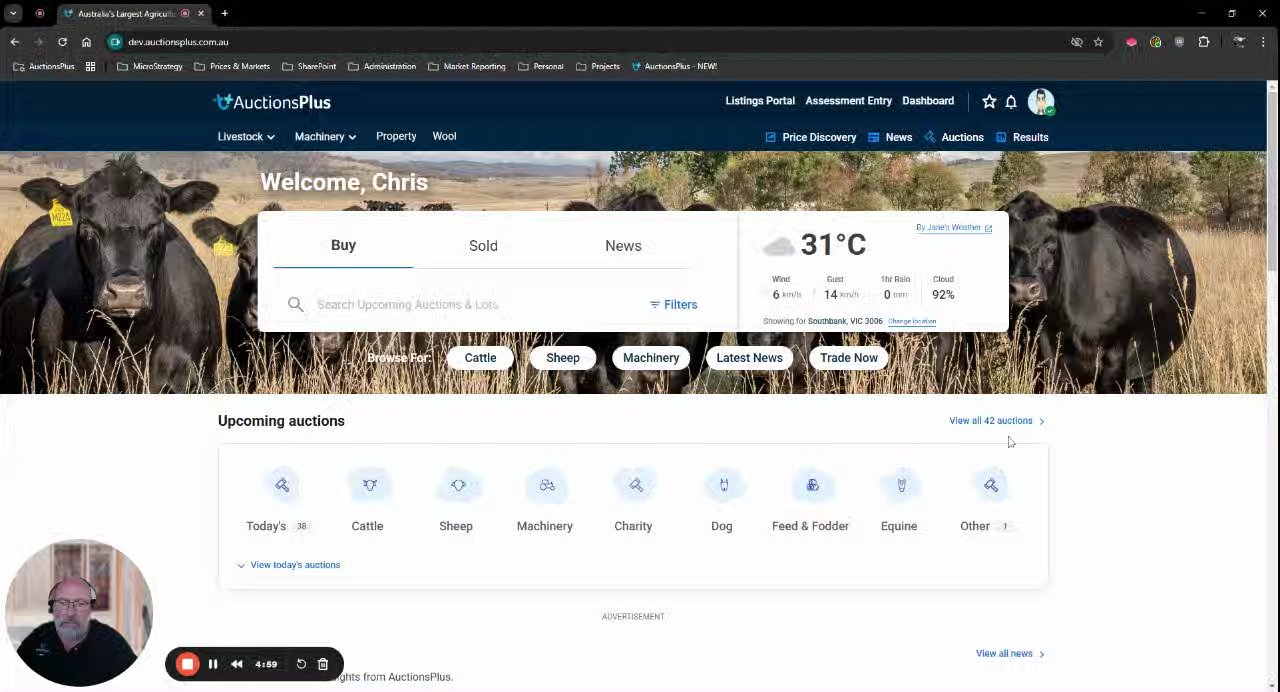Open browser extensions puzzle icon
This screenshot has width=1280, height=692.
pyautogui.click(x=1204, y=42)
